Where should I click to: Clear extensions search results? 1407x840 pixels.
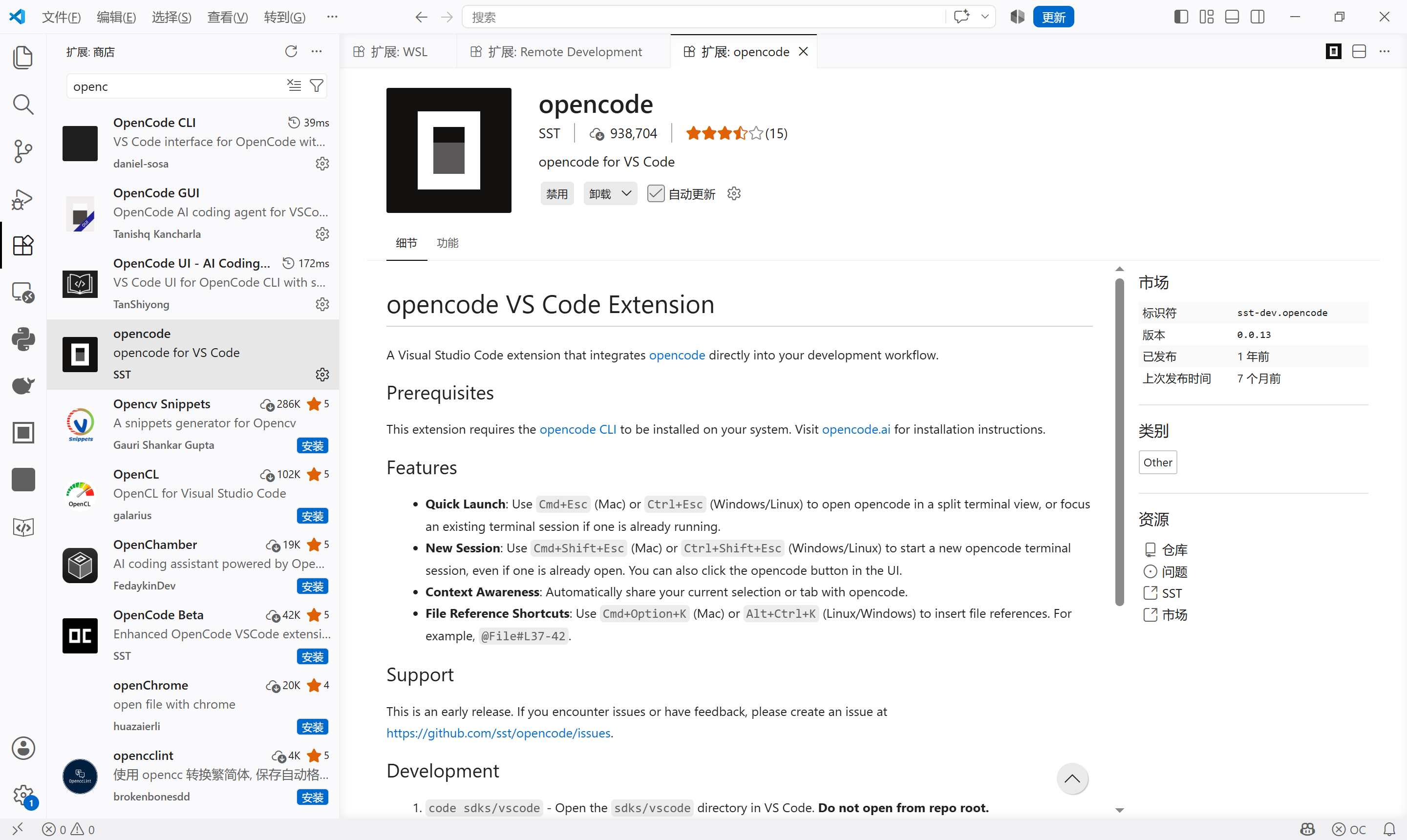tap(294, 85)
